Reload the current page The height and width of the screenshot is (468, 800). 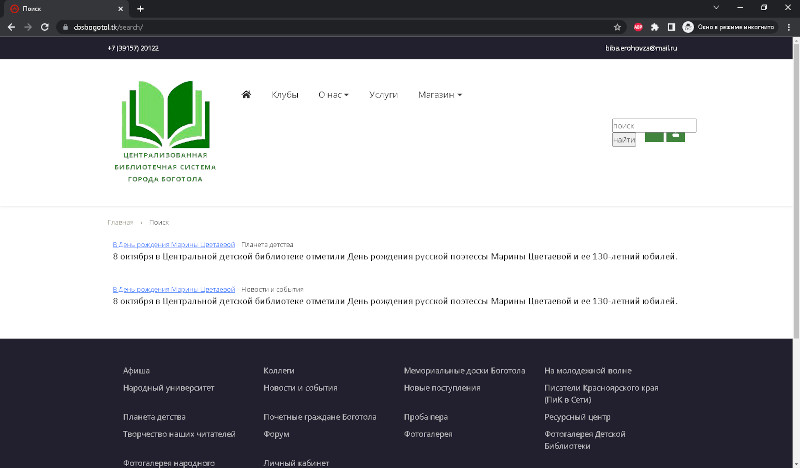pyautogui.click(x=45, y=27)
